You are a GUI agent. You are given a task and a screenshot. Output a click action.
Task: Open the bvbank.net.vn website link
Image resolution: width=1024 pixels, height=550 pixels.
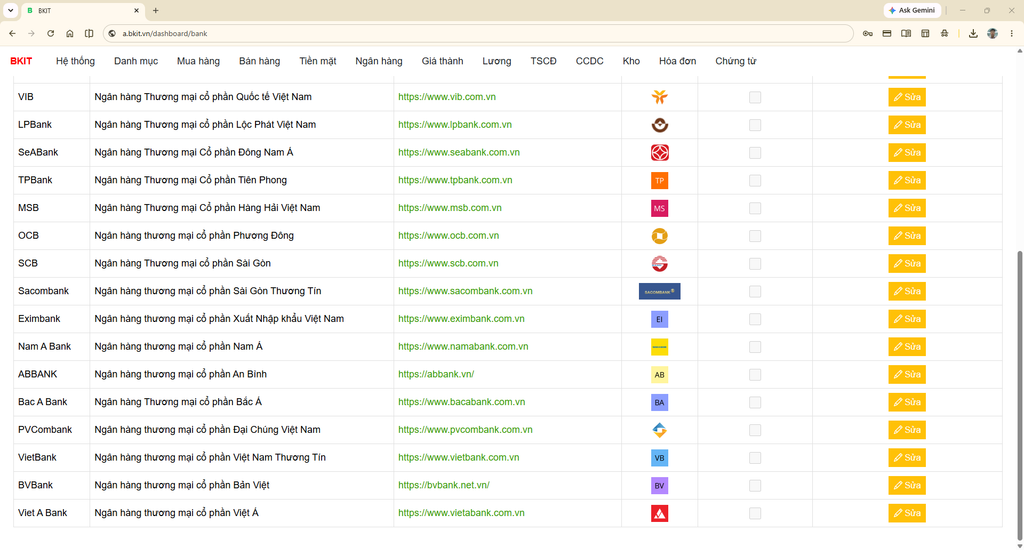click(x=443, y=485)
